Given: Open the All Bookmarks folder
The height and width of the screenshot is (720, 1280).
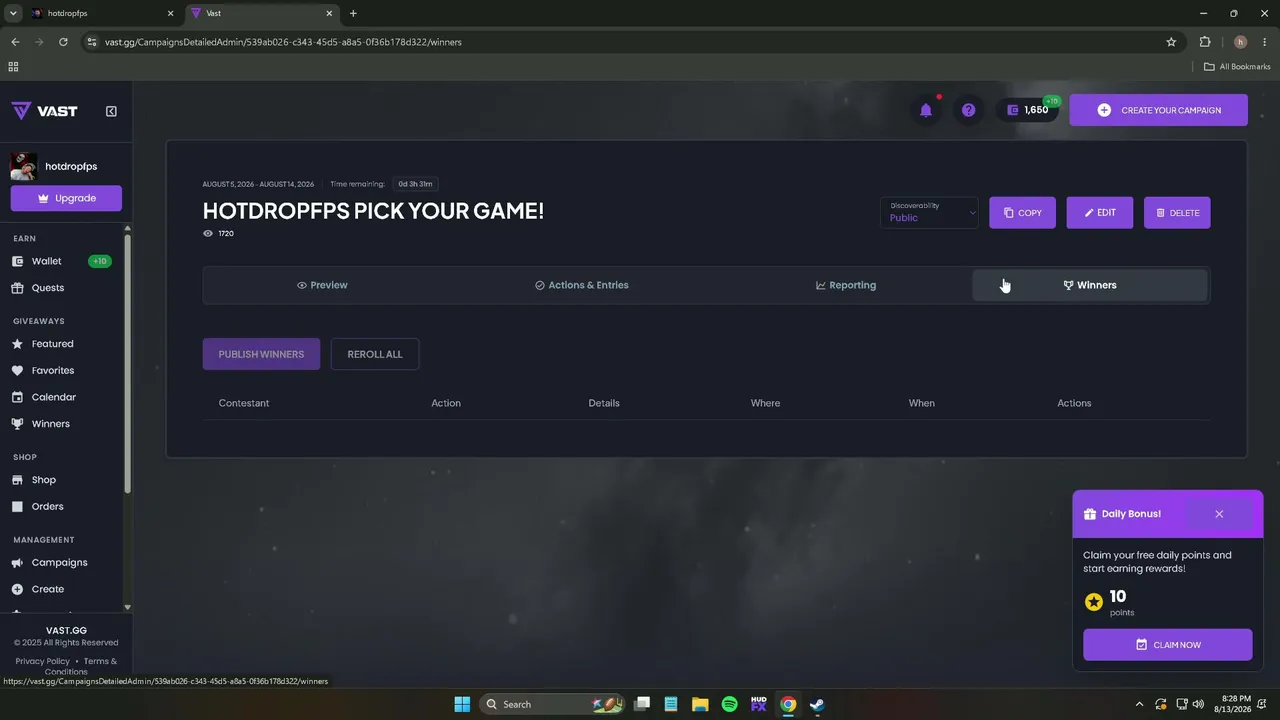Looking at the screenshot, I should pos(1237,67).
